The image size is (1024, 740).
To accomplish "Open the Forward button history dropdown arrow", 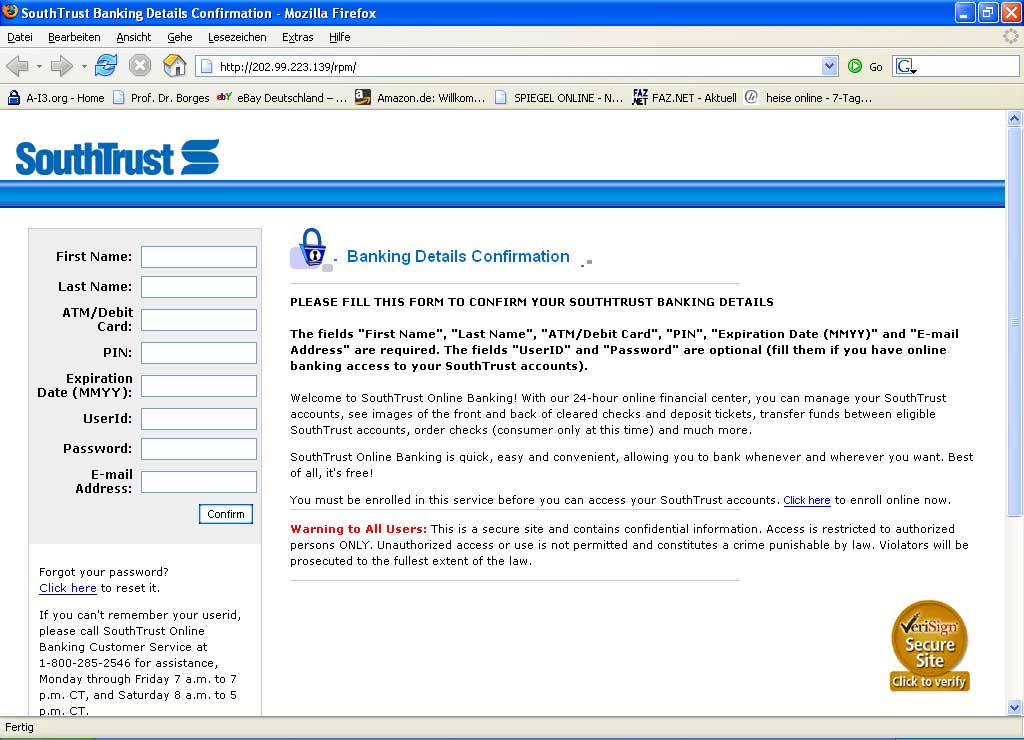I will point(84,66).
